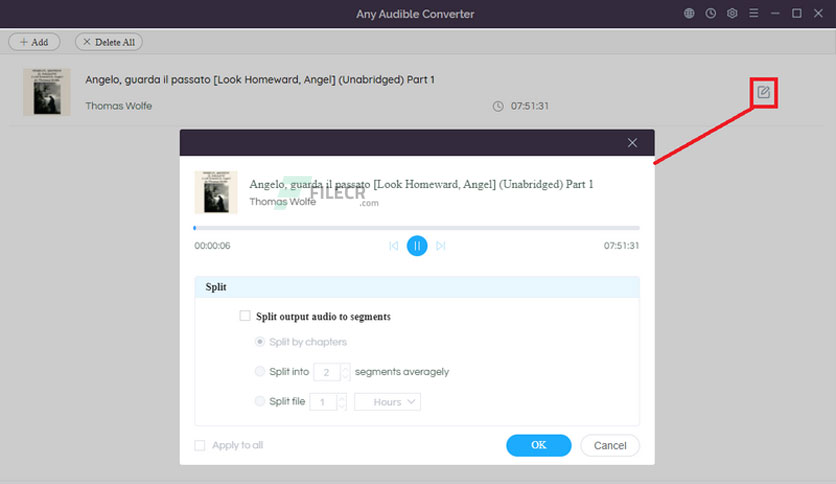Screen dimensions: 836x484
Task: Click the segments count input field
Action: pos(327,372)
